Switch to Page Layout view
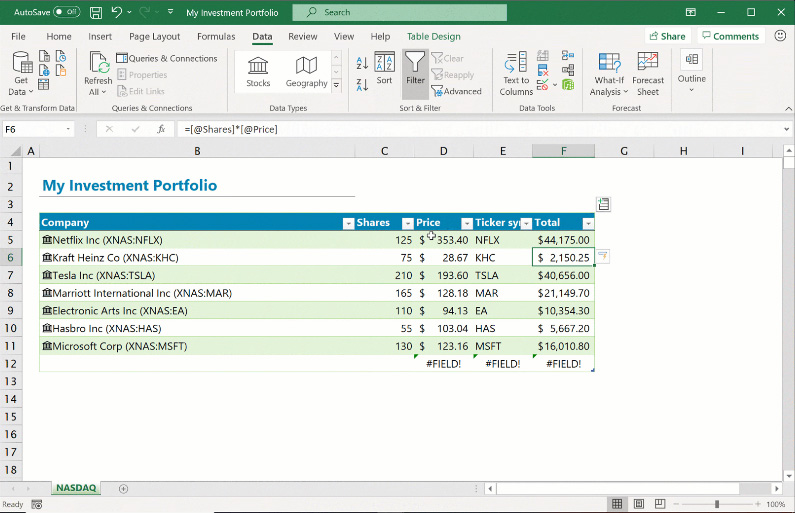The width and height of the screenshot is (795, 513). (639, 504)
